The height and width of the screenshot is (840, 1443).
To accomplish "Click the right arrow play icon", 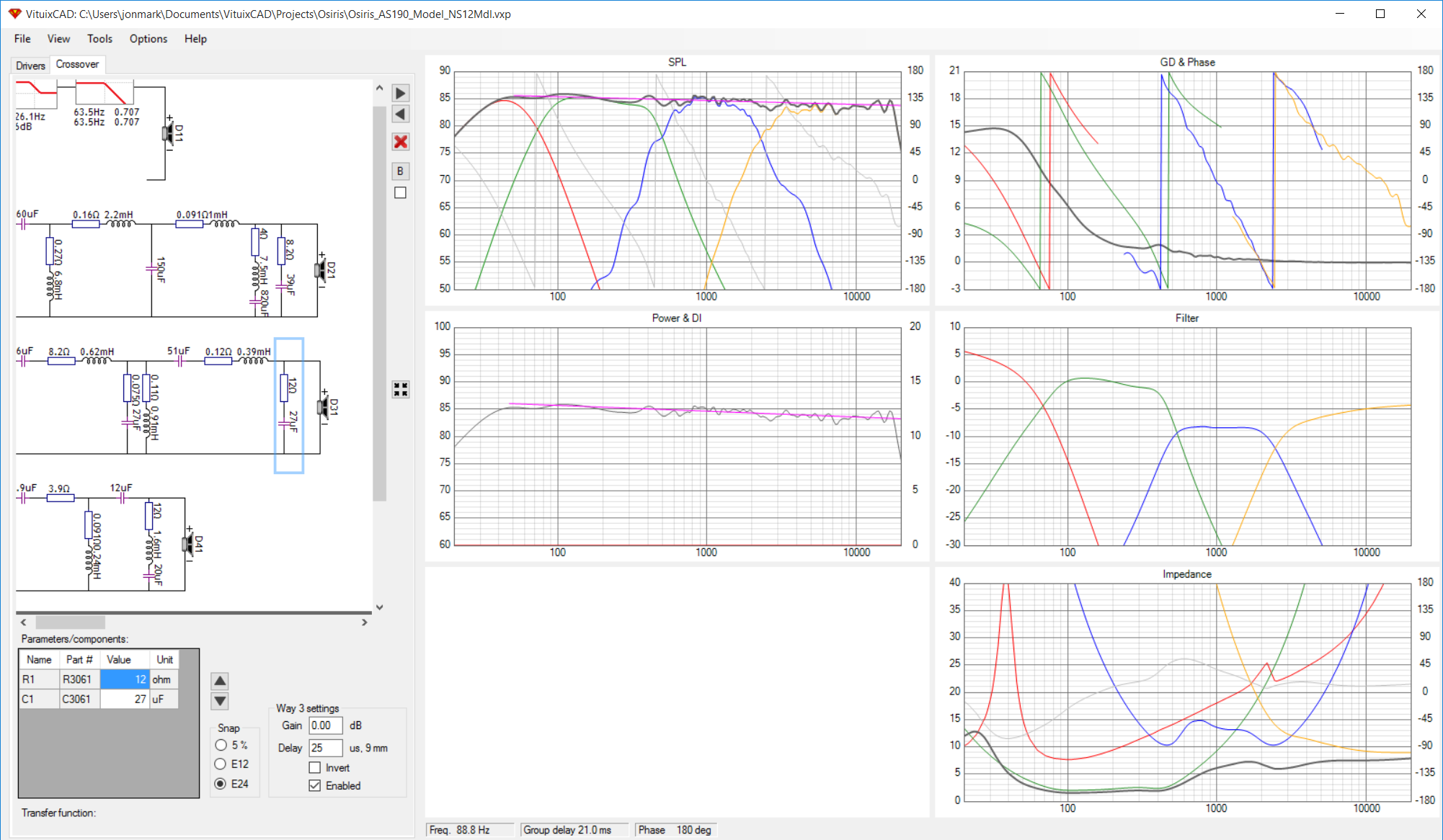I will click(x=401, y=94).
